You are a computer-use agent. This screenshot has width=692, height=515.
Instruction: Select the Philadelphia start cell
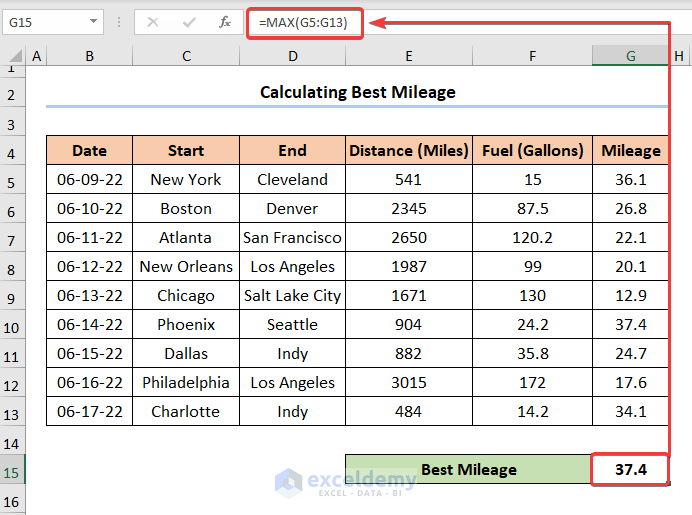186,383
